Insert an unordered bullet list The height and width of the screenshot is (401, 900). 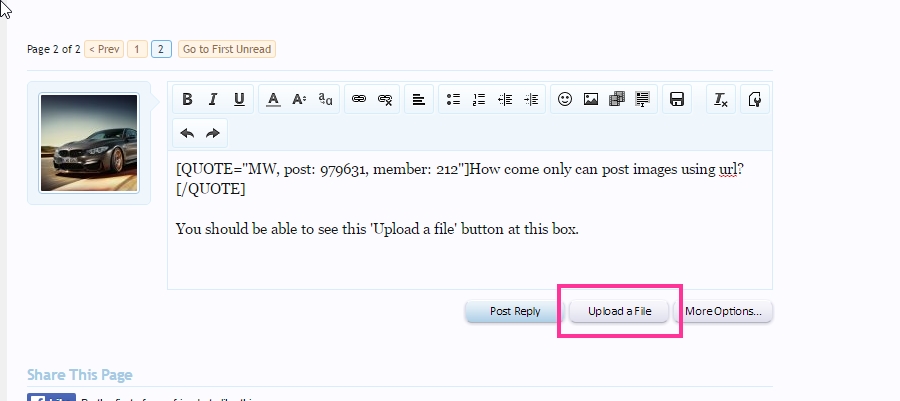(x=453, y=99)
